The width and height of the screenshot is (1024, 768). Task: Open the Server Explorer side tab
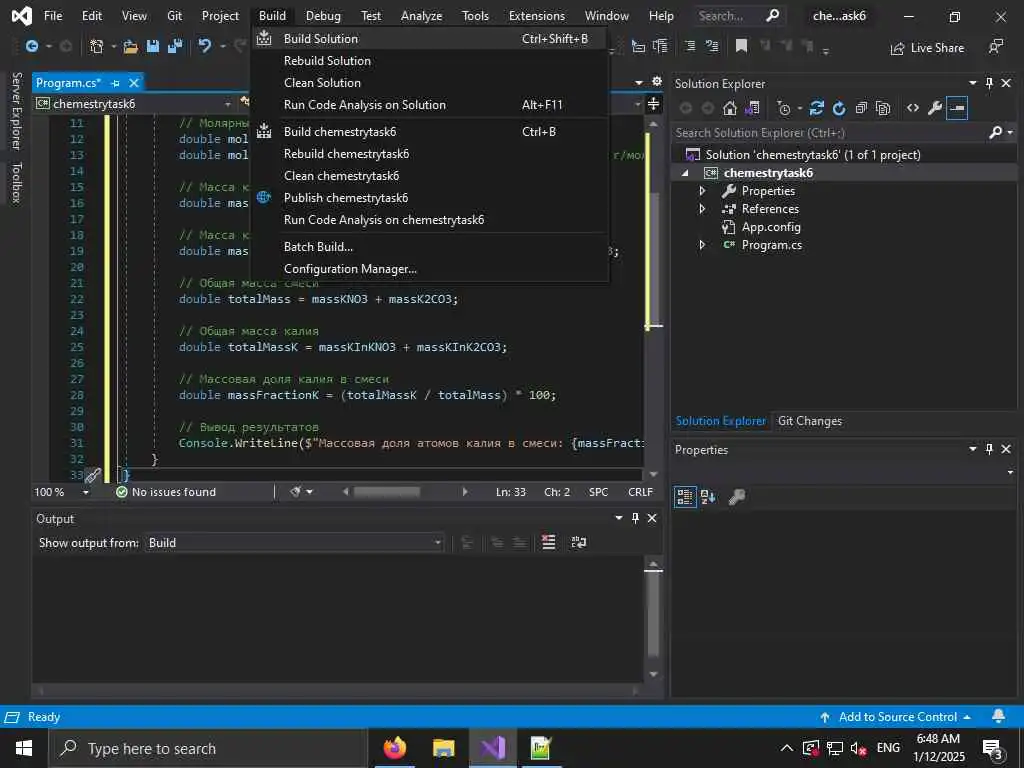point(16,110)
